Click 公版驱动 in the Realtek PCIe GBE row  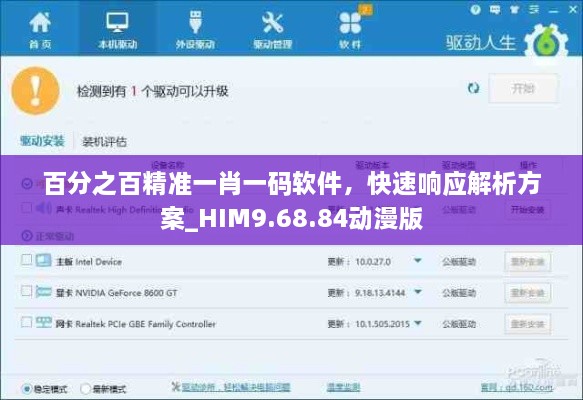tap(459, 324)
